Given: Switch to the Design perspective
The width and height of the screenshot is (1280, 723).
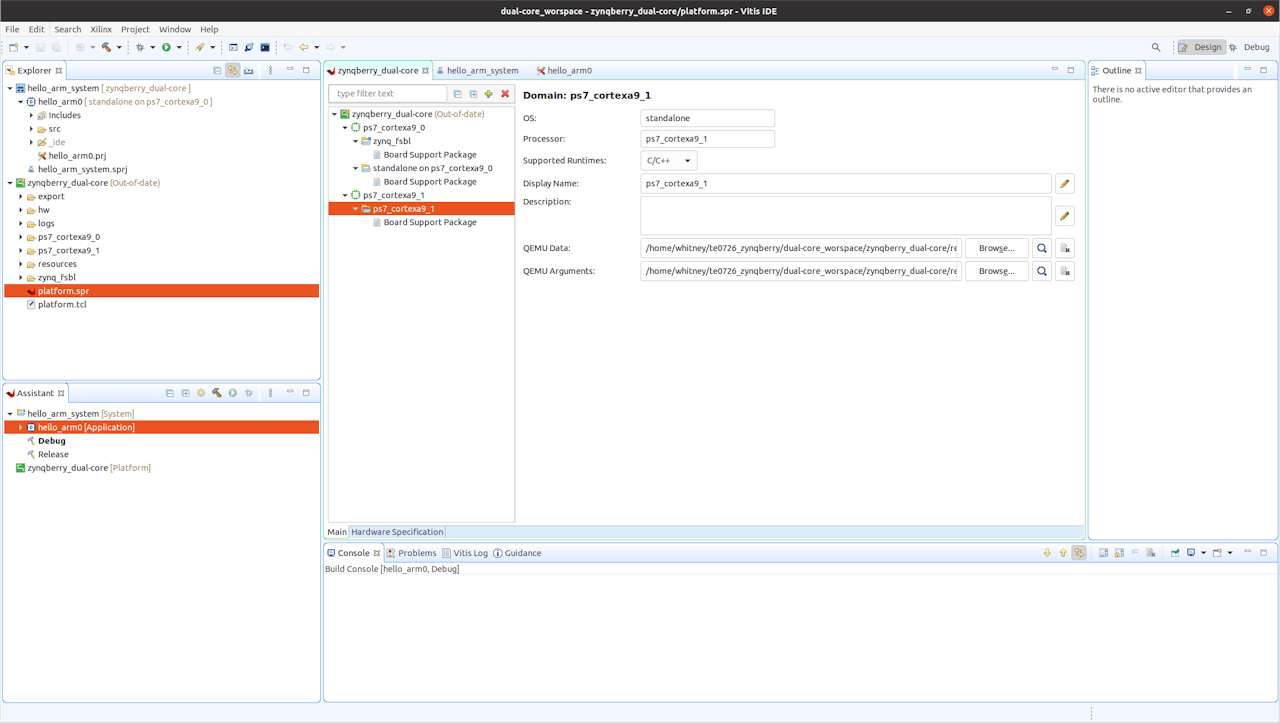Looking at the screenshot, I should [1201, 47].
